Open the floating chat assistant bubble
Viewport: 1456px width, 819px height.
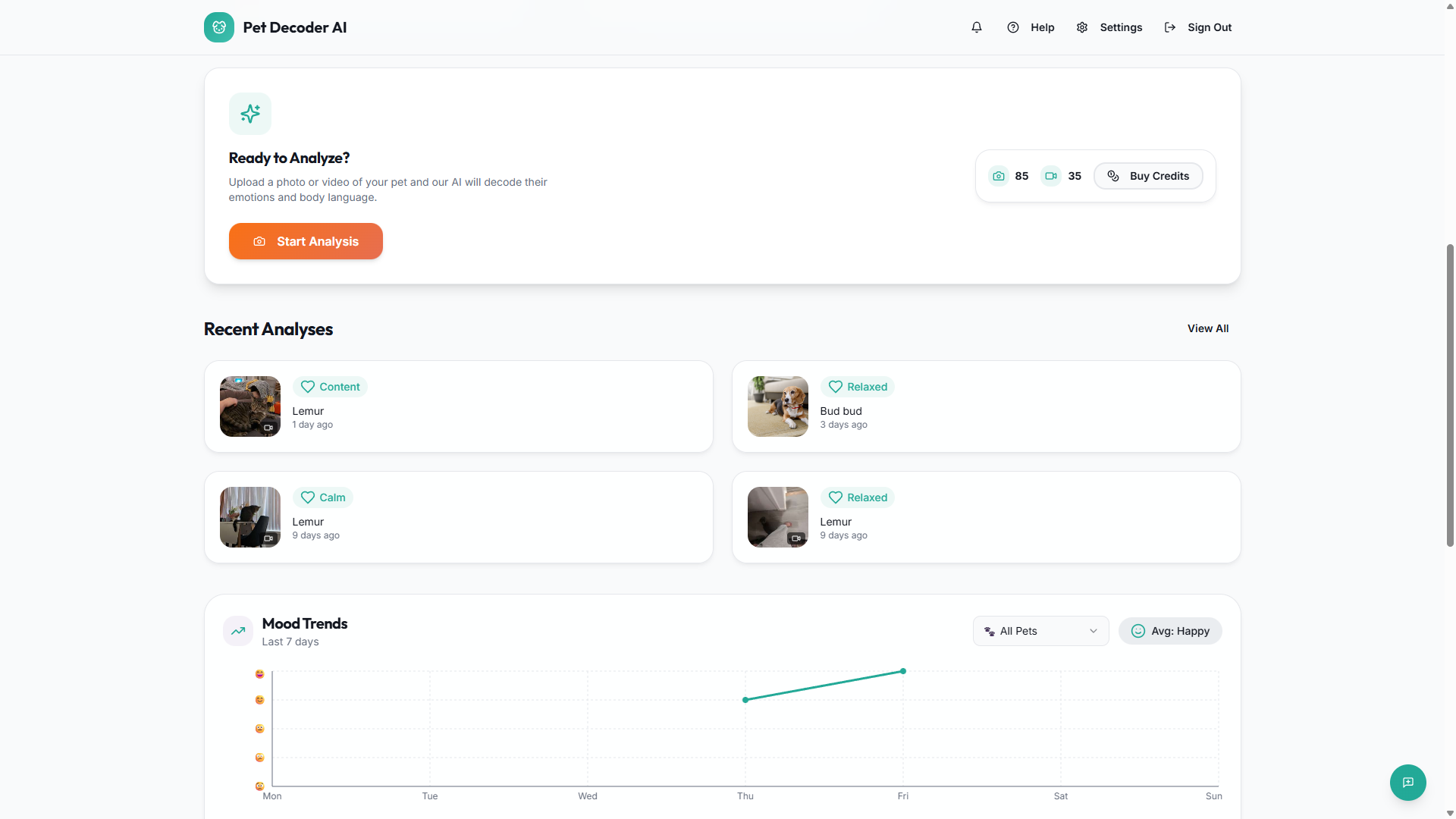(1407, 782)
